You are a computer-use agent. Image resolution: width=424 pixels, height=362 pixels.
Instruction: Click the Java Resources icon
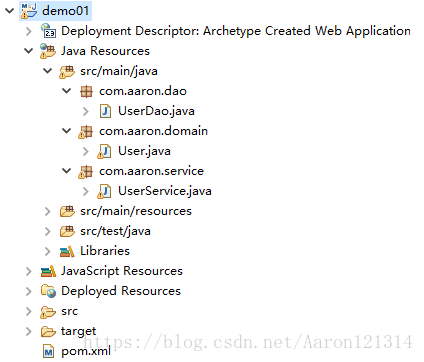48,51
